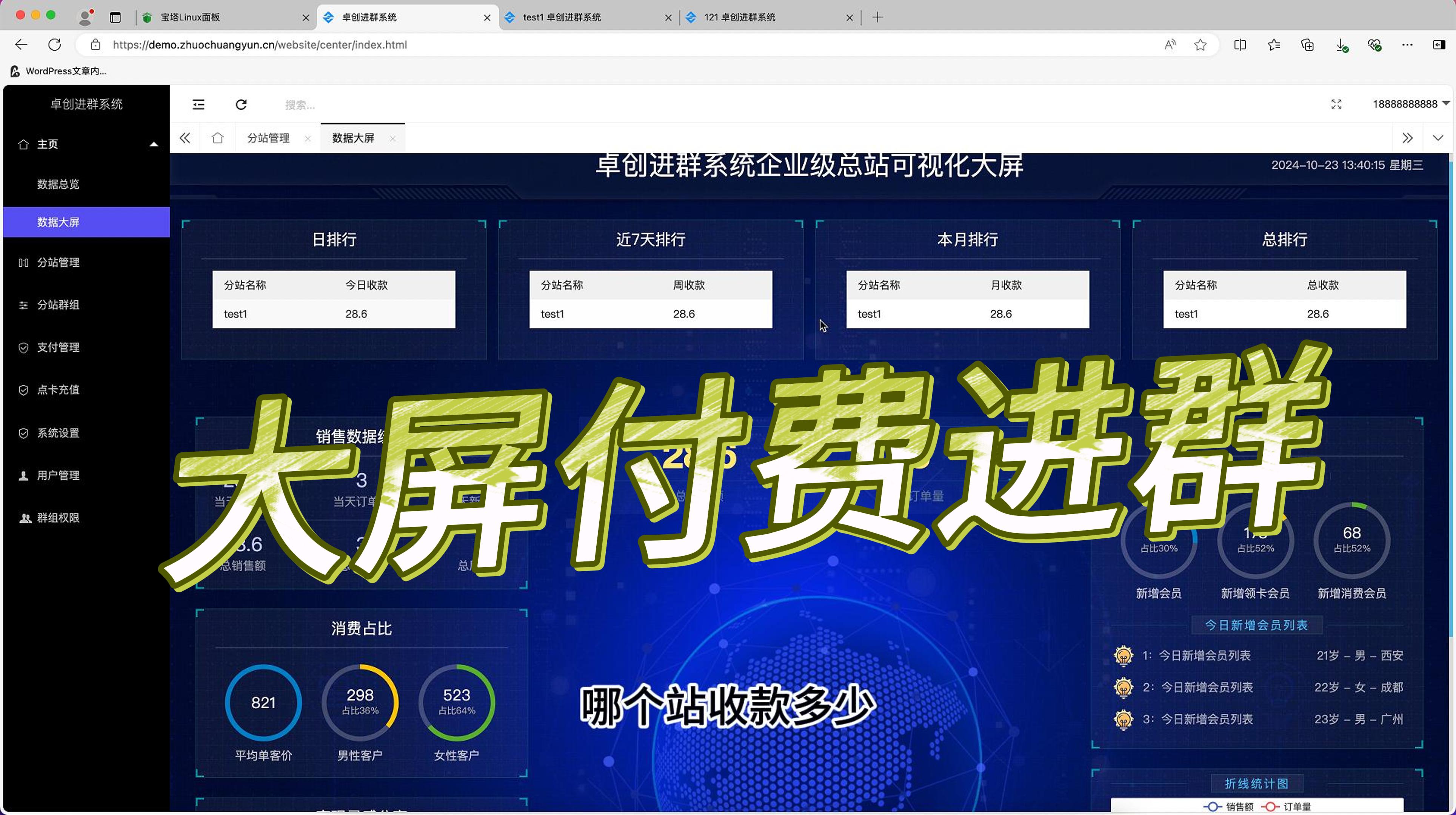Viewport: 1456px width, 815px height.
Task: Open 数据大屏 in the sidebar
Action: 86,222
